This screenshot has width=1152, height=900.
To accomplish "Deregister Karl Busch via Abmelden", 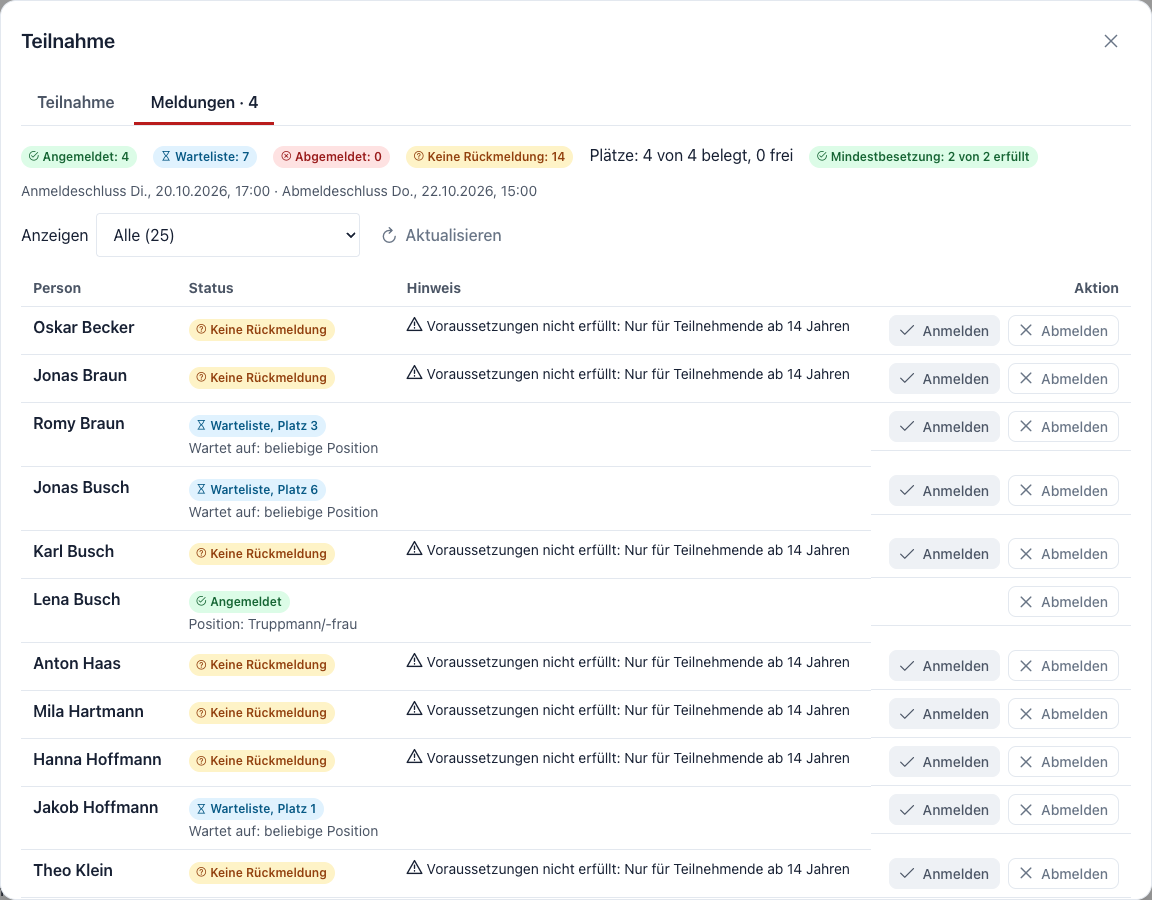I will click(1063, 554).
